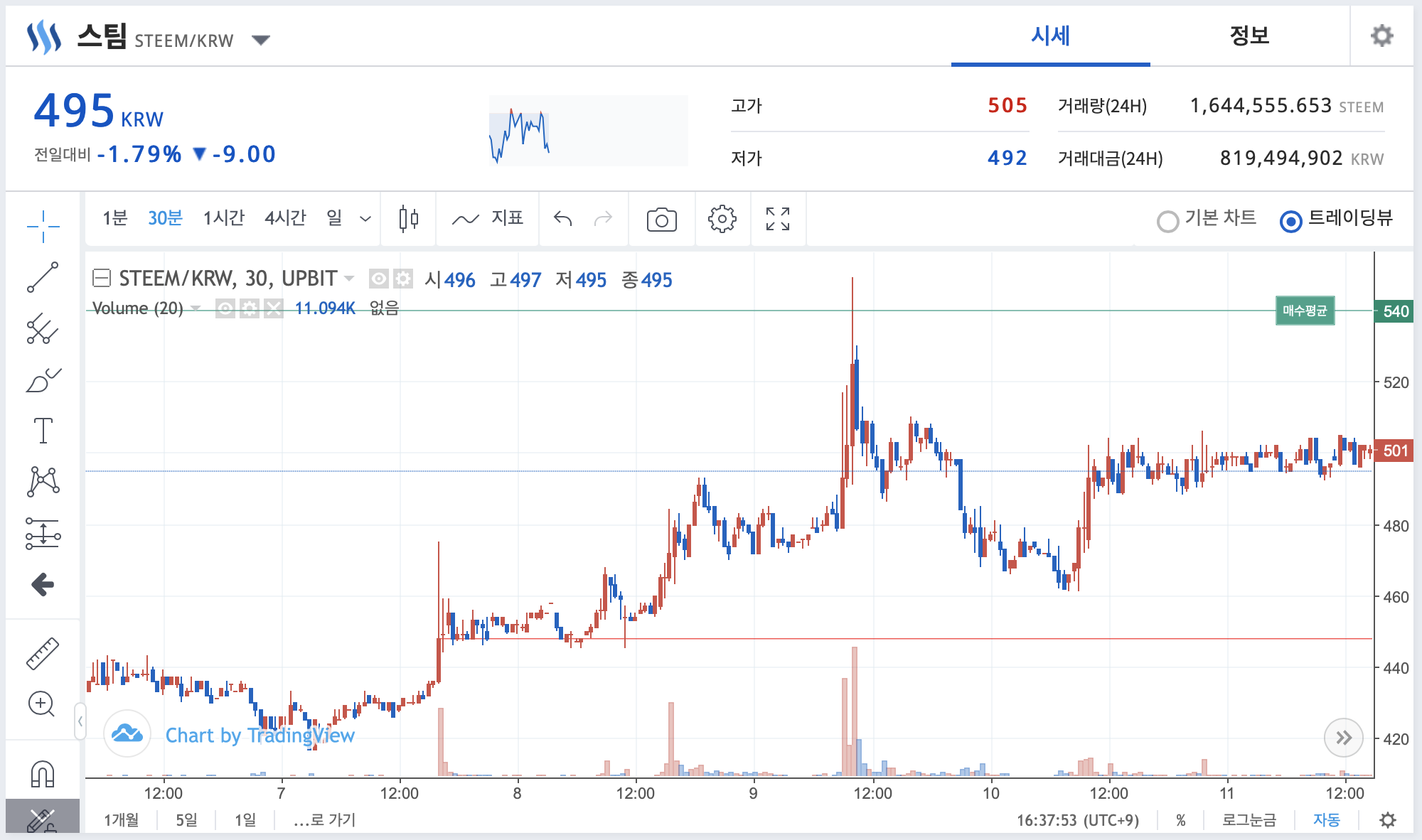1422x840 pixels.
Task: Select the trend line drawing tool
Action: 43,277
